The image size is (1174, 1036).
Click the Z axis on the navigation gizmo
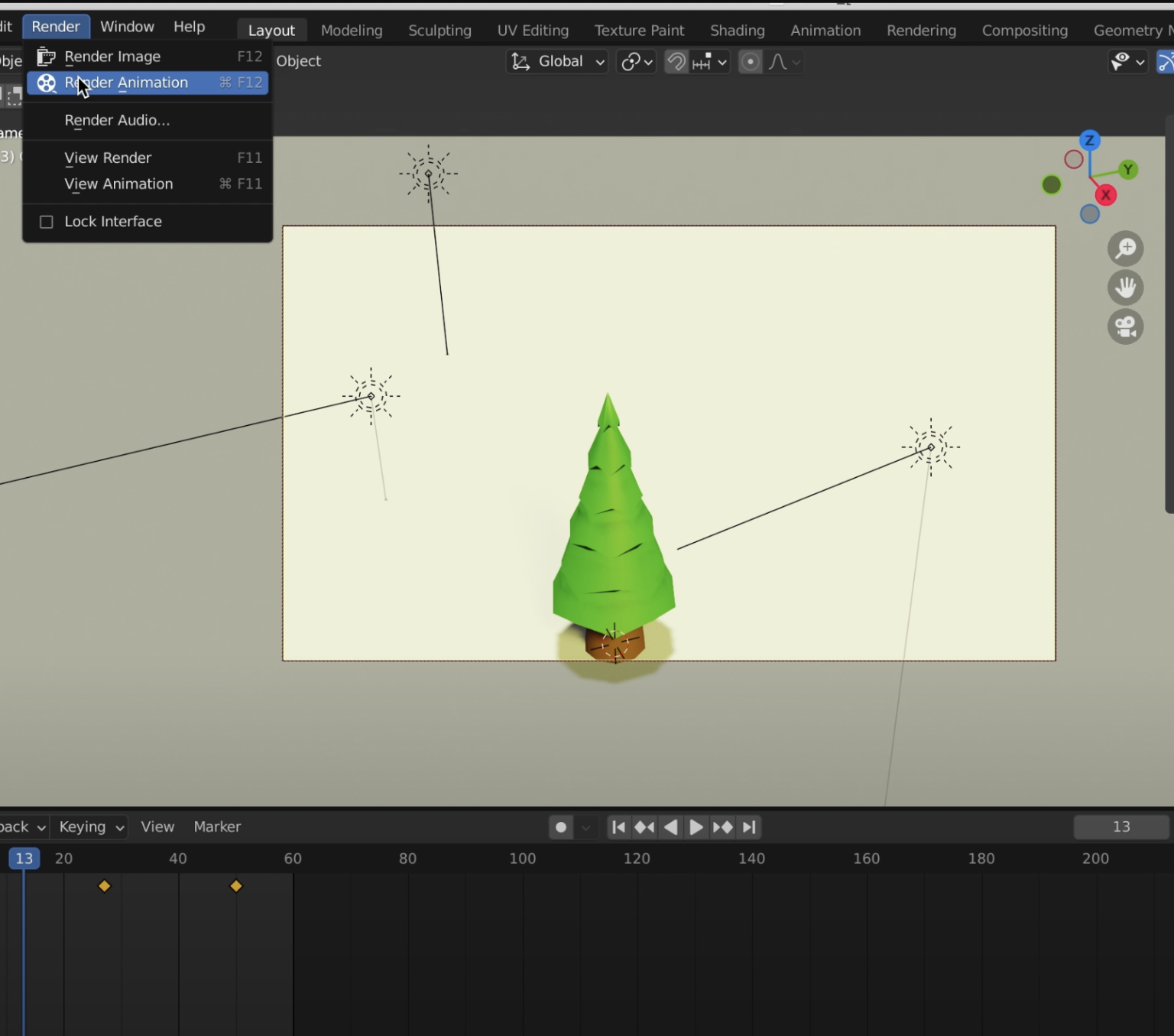pos(1089,140)
